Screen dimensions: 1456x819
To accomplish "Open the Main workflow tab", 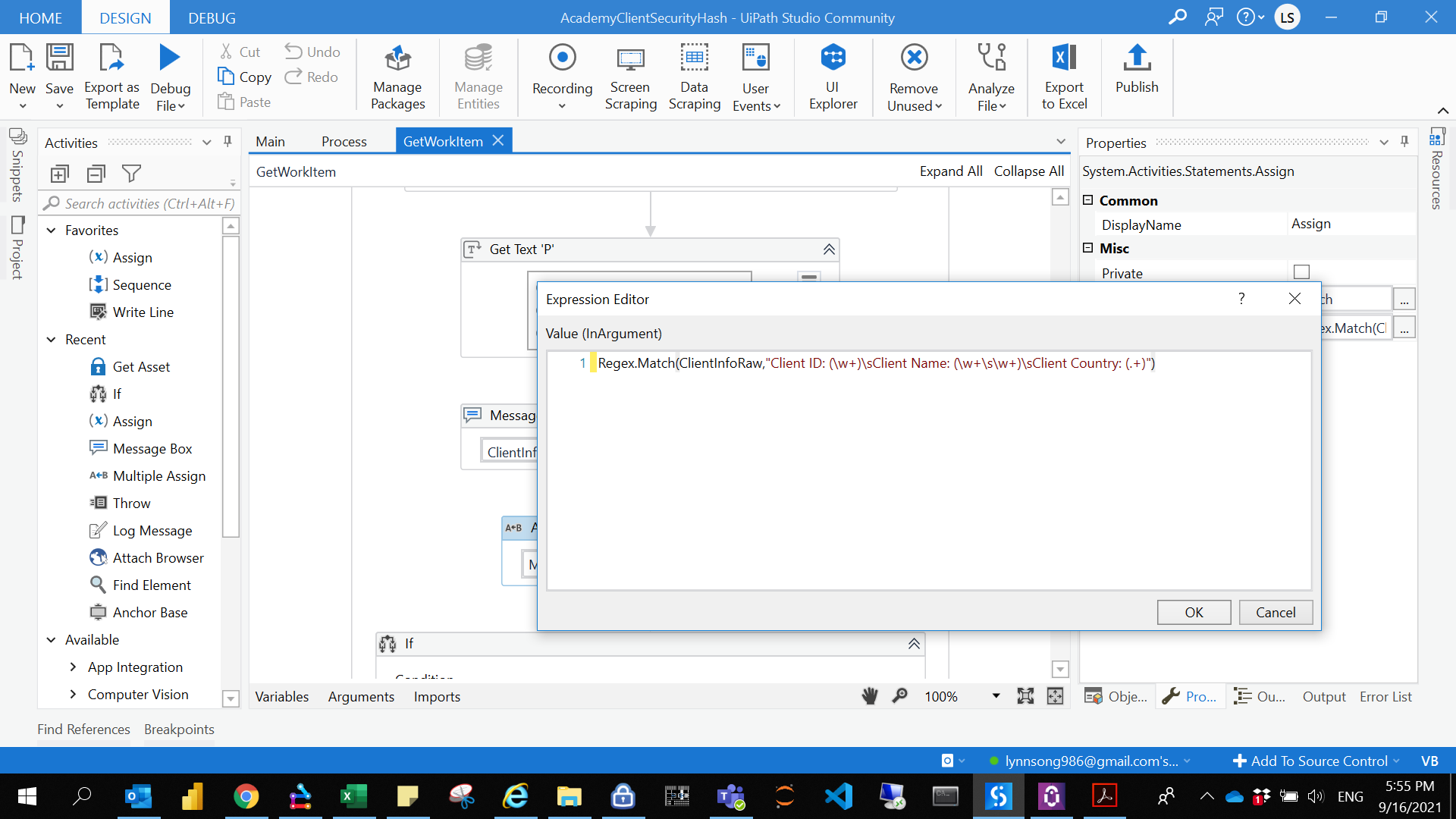I will click(270, 141).
